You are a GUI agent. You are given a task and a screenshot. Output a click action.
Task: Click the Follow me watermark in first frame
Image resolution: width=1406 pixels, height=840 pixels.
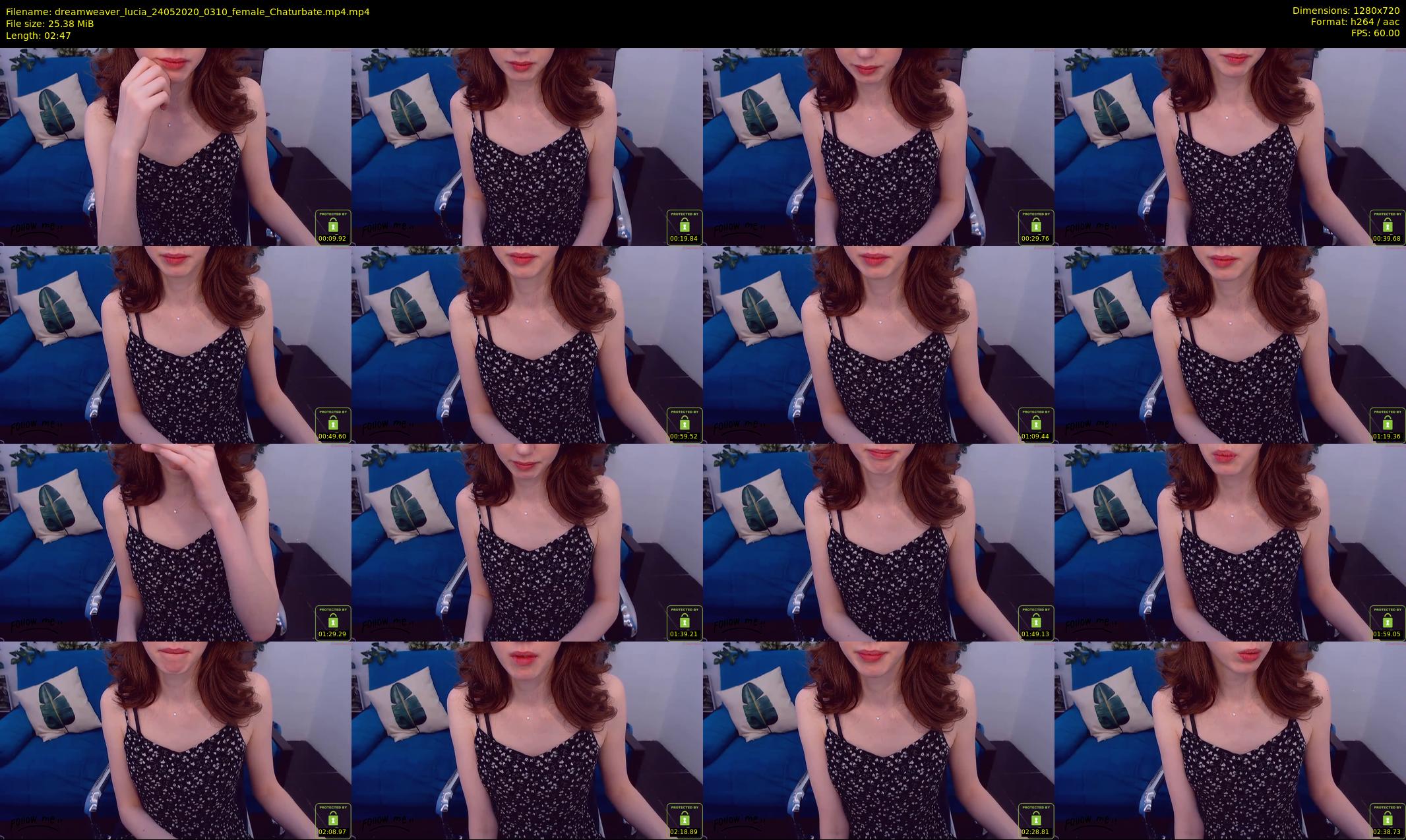tap(36, 228)
